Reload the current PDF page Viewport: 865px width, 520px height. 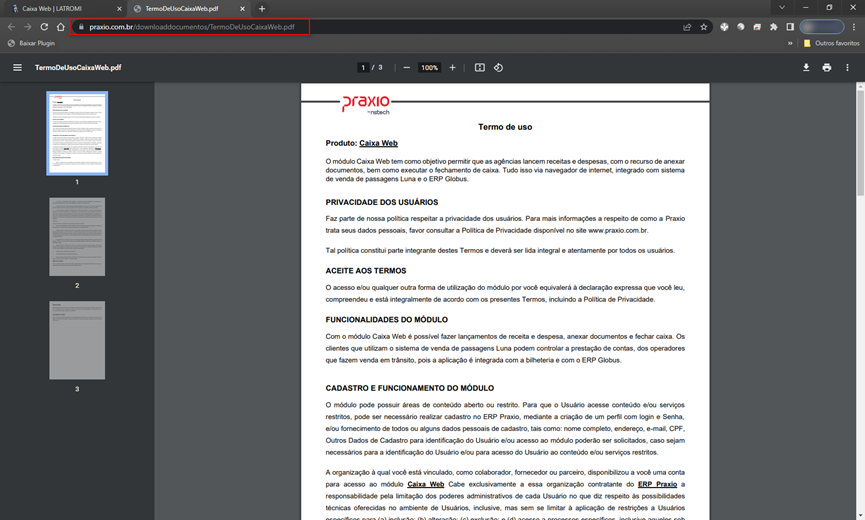44,26
